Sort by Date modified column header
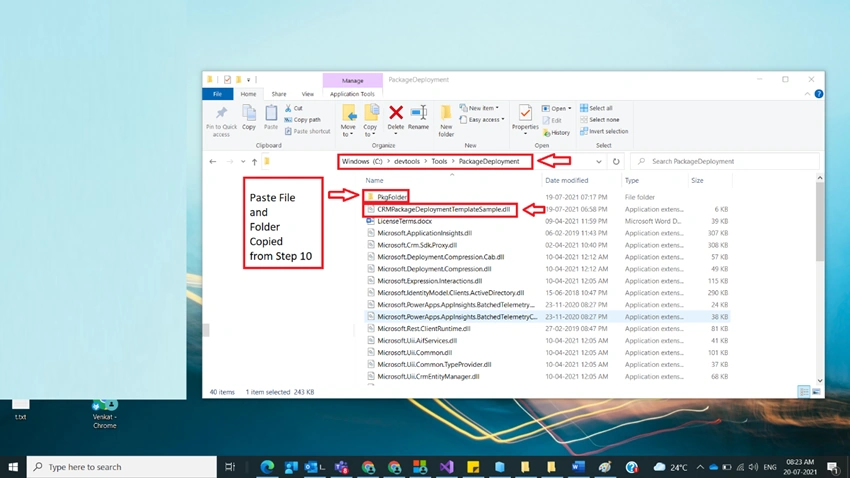This screenshot has width=850, height=478. pyautogui.click(x=566, y=180)
